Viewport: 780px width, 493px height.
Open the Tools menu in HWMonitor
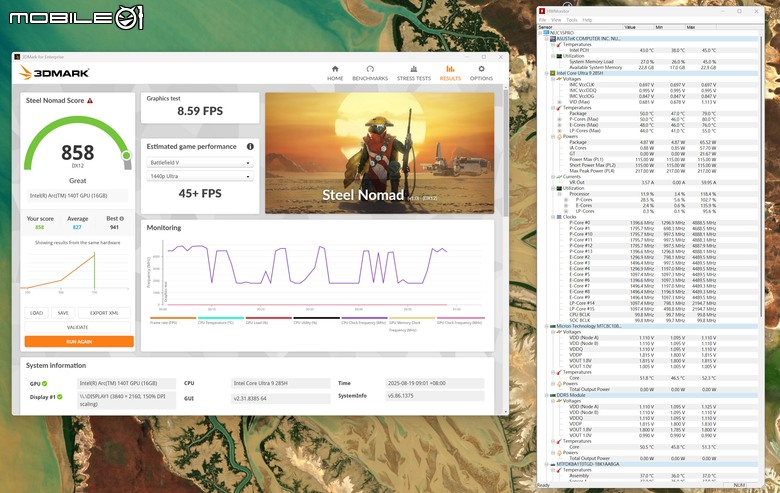click(x=572, y=20)
